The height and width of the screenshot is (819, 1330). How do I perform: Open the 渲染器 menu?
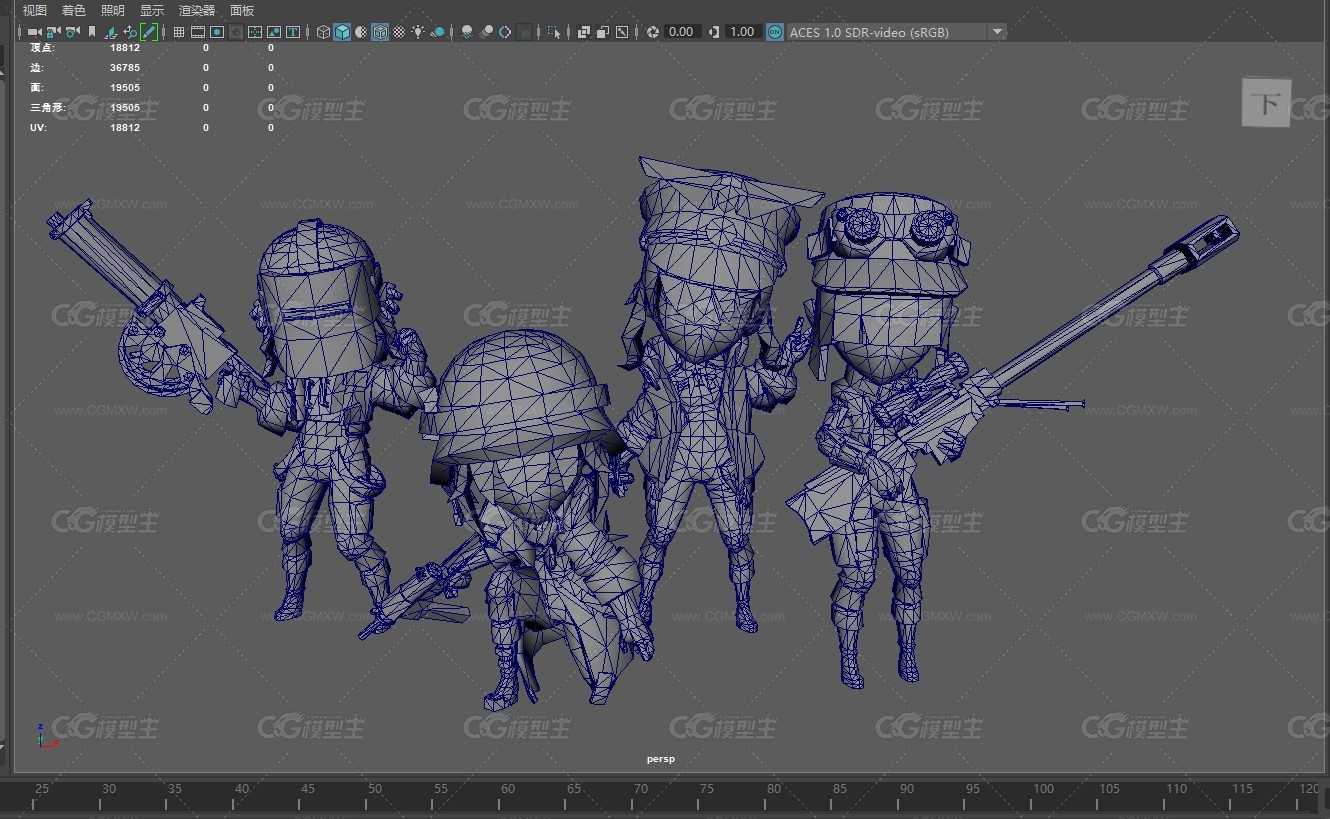click(197, 10)
